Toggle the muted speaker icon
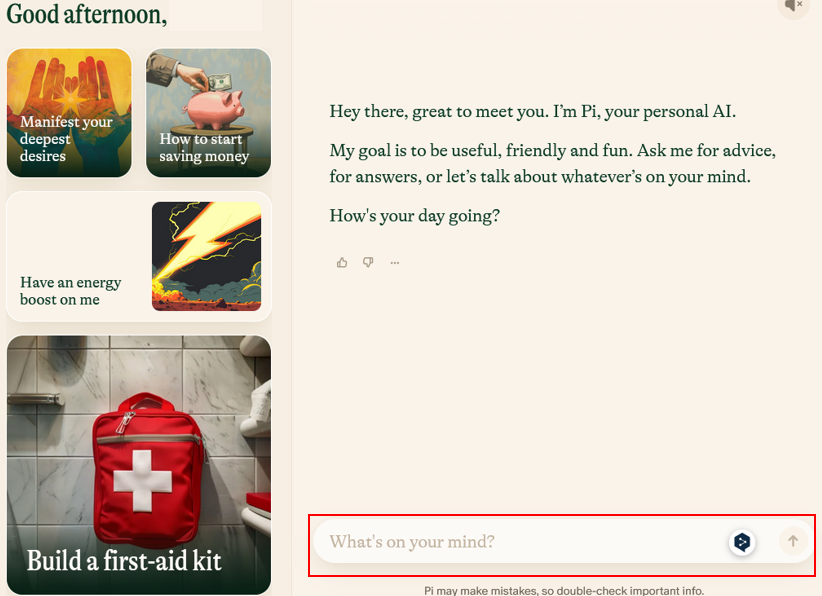 click(794, 6)
